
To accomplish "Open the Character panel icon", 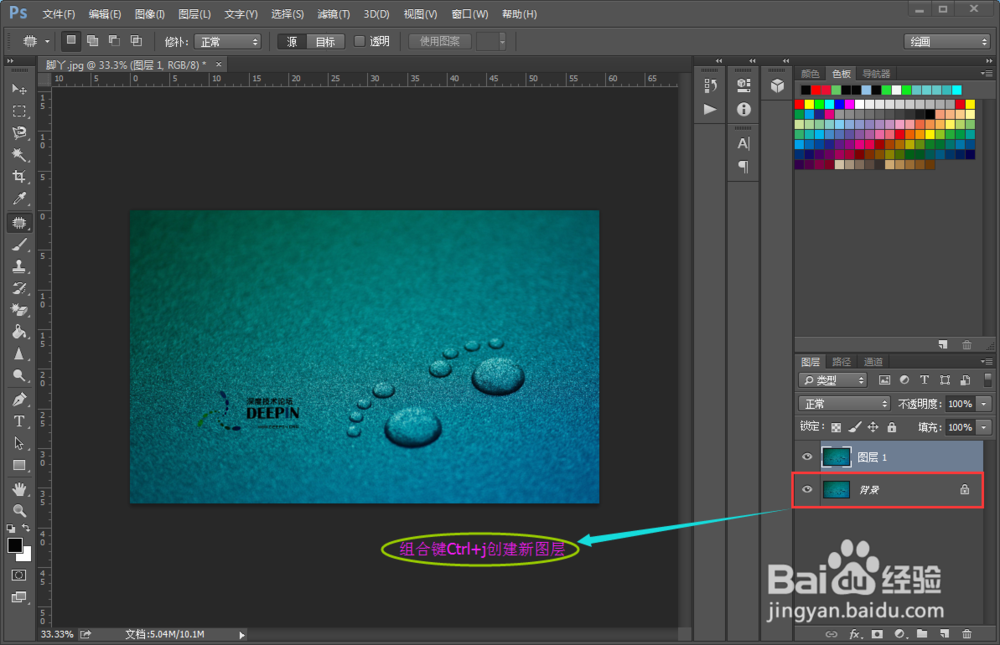I will pos(744,144).
